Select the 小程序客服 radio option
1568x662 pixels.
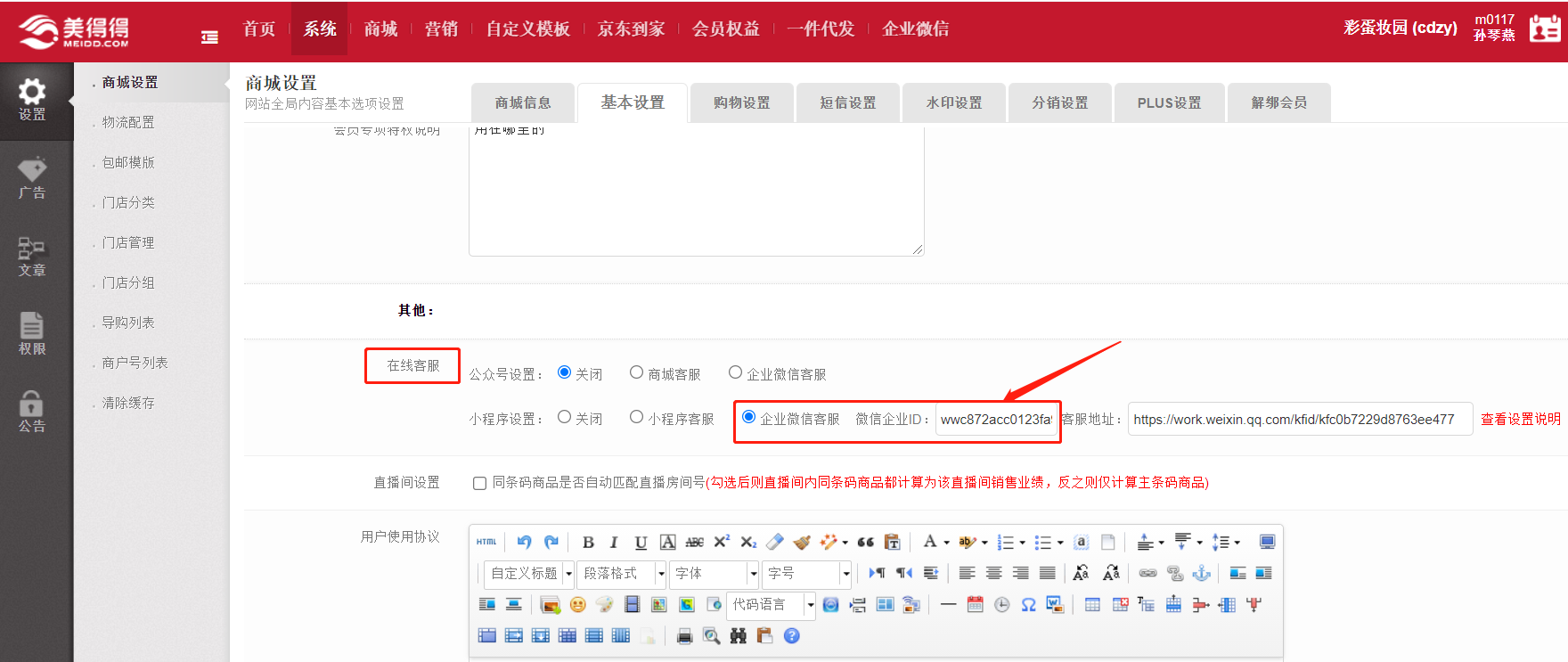pyautogui.click(x=636, y=417)
